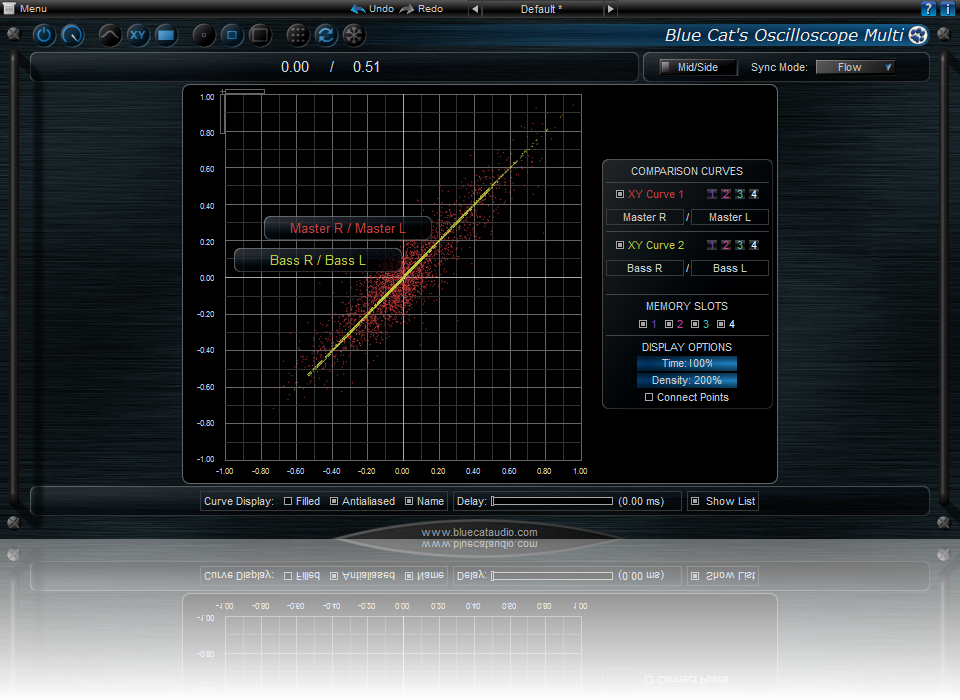960x700 pixels.
Task: Open the Bass L source selector
Action: click(729, 268)
